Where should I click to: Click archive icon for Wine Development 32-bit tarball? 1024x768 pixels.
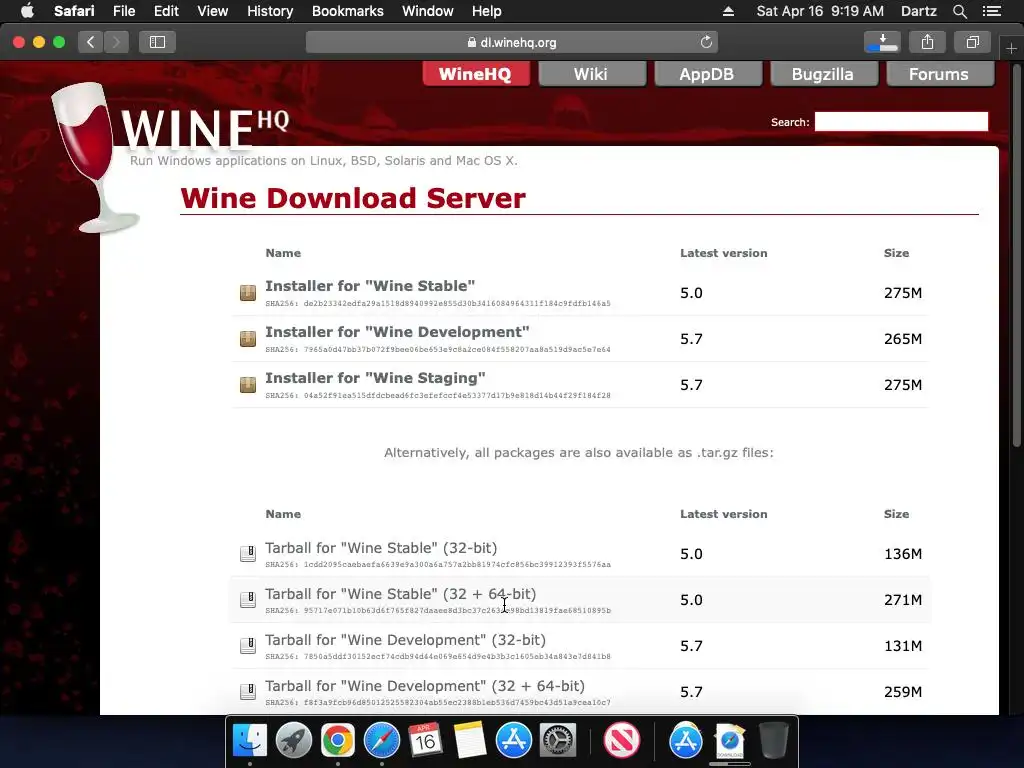pyautogui.click(x=248, y=646)
